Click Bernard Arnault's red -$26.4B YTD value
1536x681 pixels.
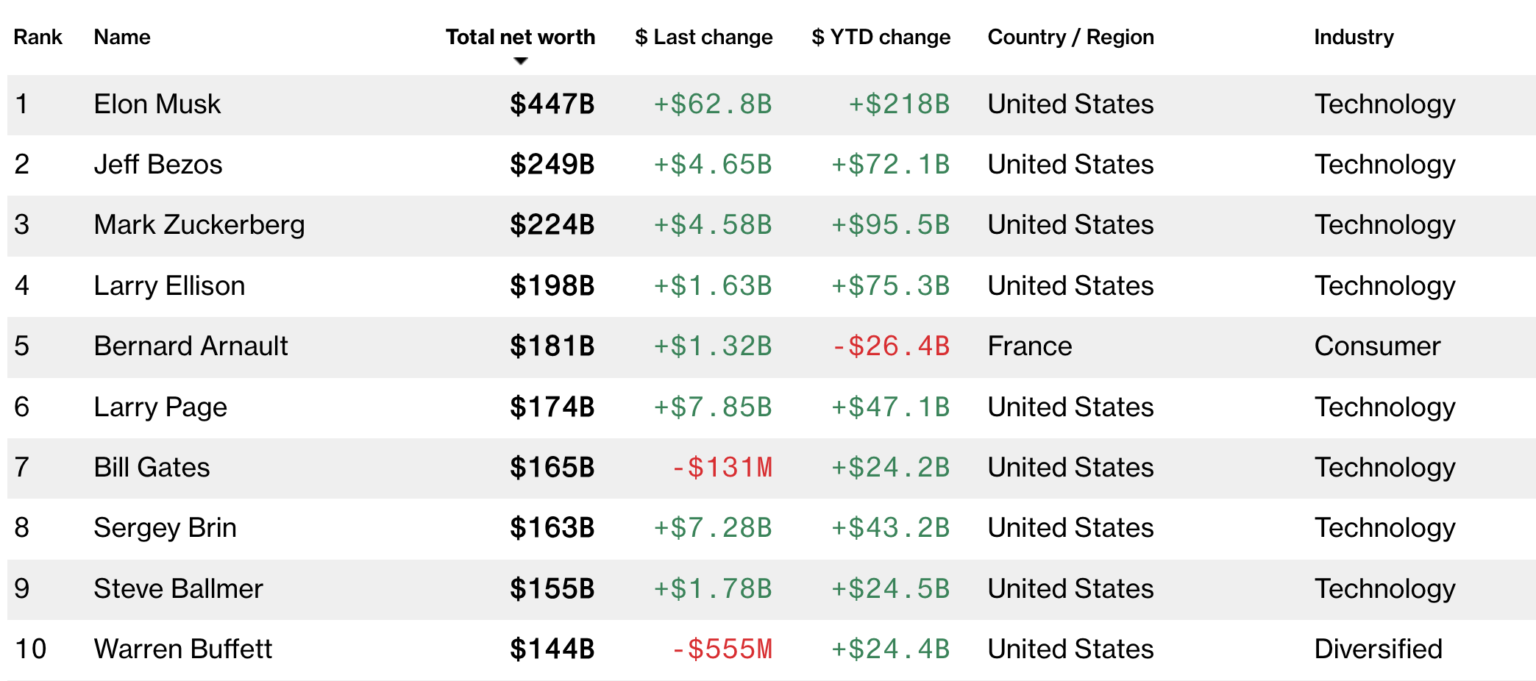pyautogui.click(x=890, y=346)
